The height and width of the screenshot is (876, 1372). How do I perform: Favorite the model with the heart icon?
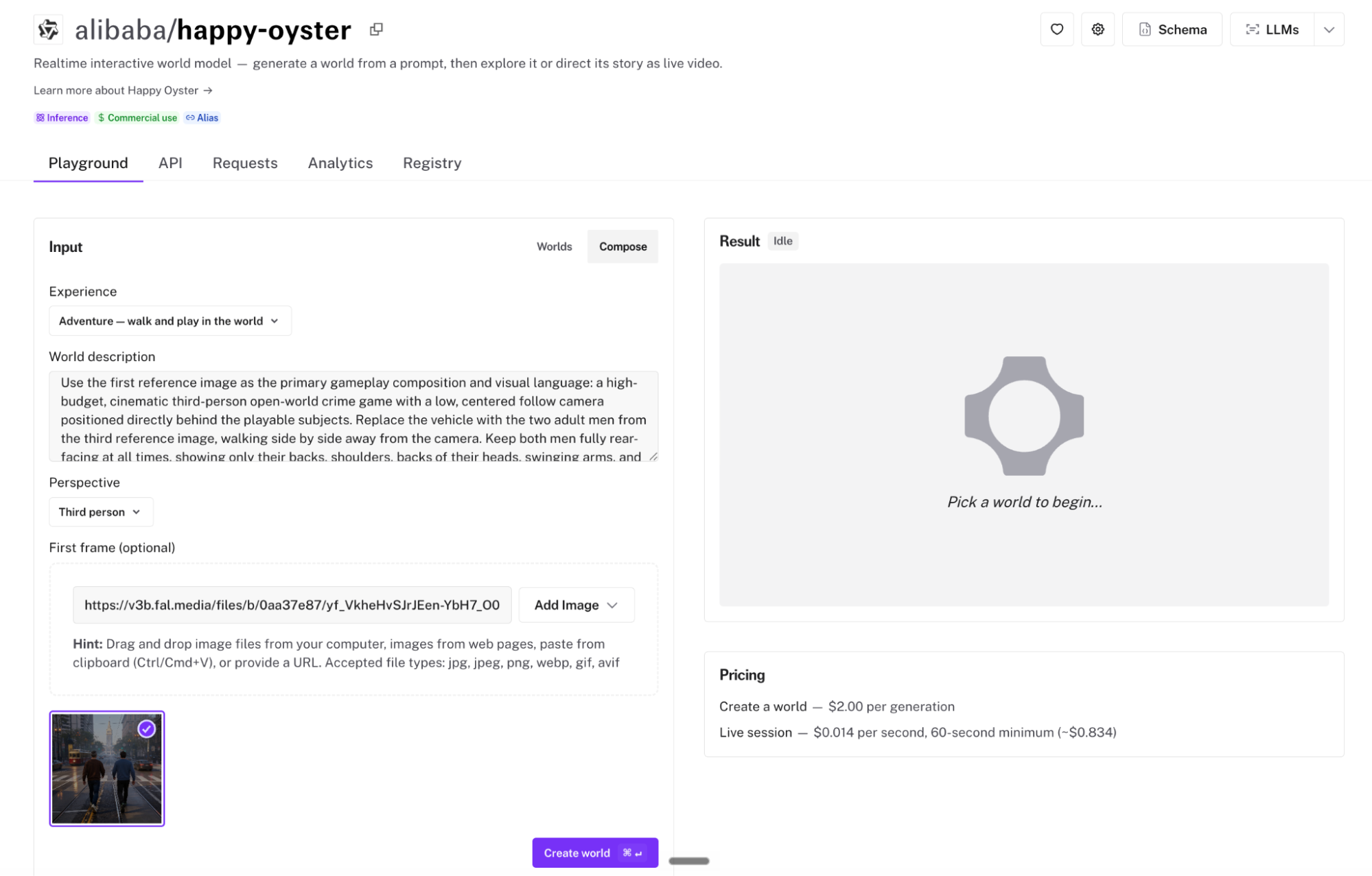pyautogui.click(x=1057, y=30)
